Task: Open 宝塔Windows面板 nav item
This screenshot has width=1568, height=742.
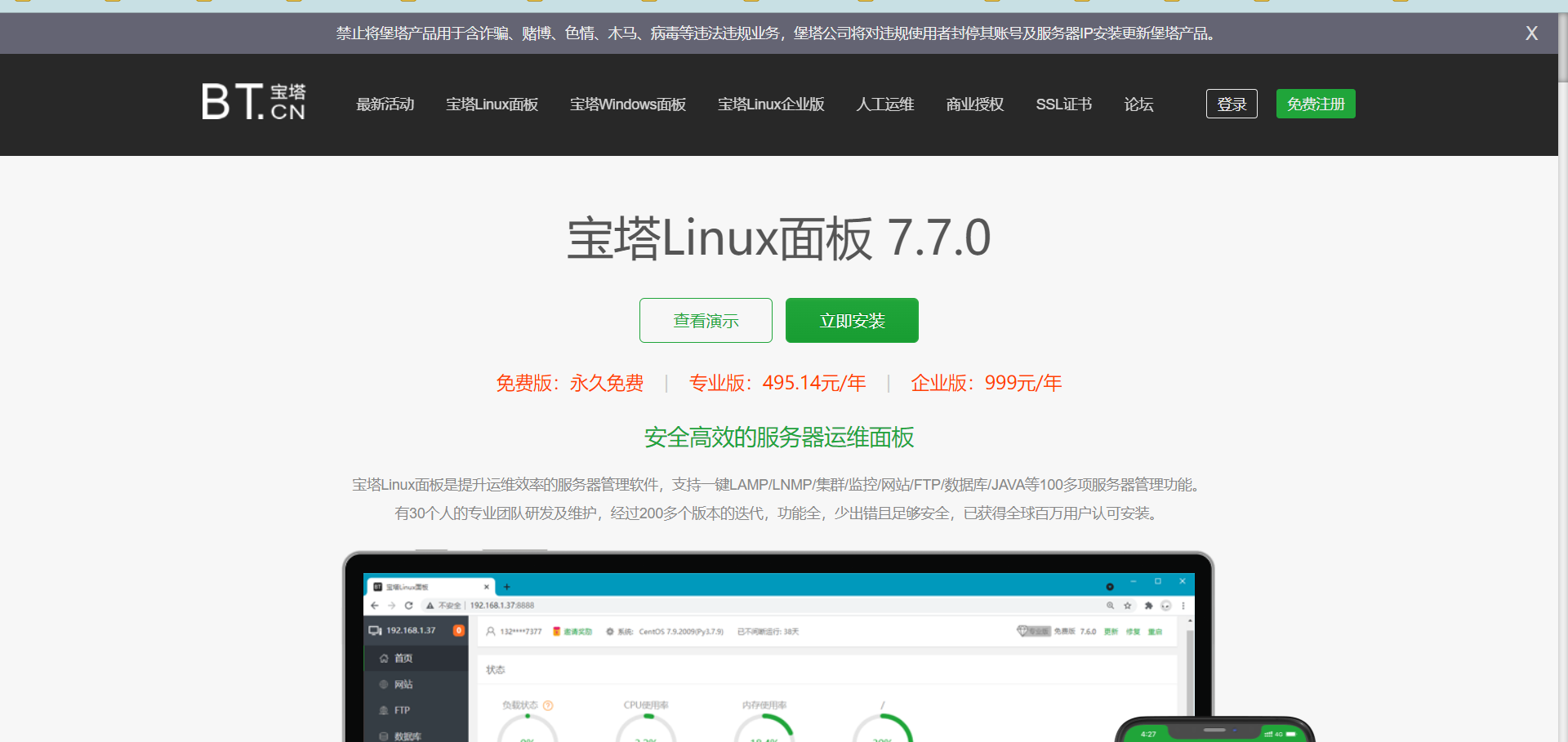Action: (628, 104)
